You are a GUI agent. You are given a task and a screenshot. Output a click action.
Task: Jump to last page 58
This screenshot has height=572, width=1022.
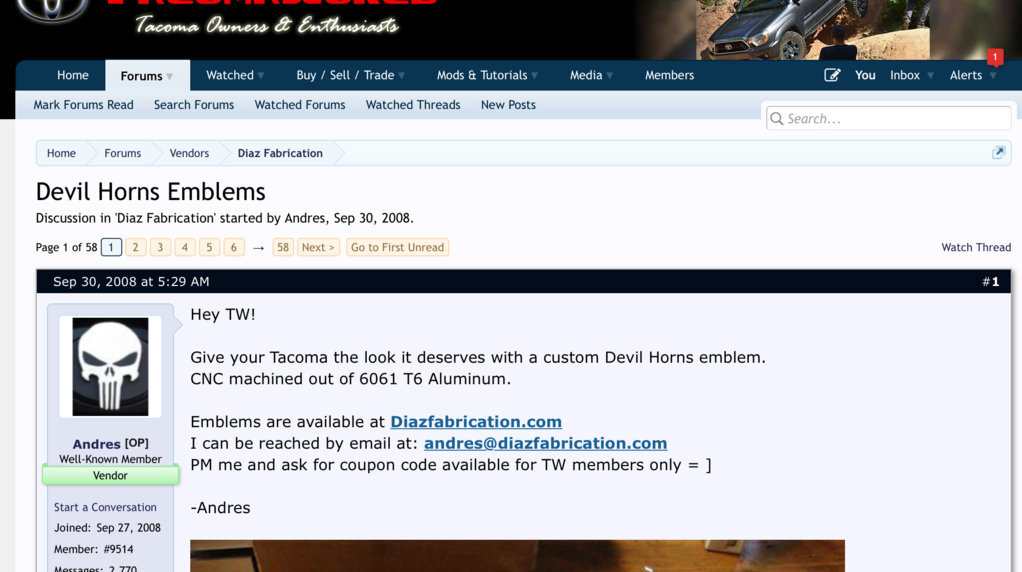(x=283, y=248)
